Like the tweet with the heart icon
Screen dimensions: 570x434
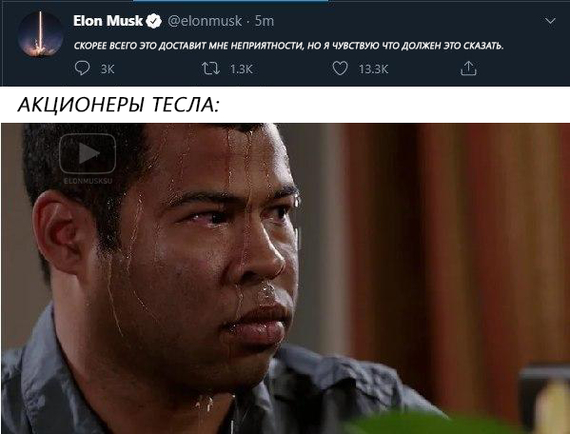tap(340, 68)
